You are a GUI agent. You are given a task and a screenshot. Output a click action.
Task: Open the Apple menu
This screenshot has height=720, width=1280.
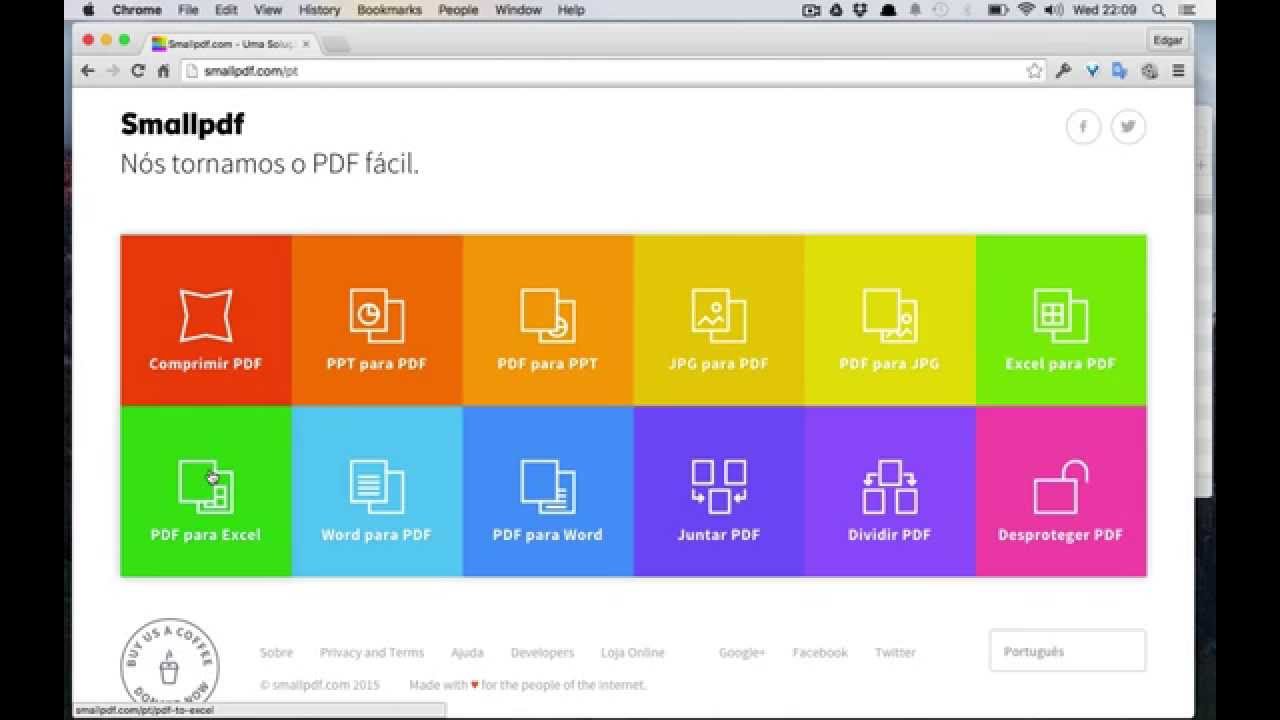(x=88, y=10)
